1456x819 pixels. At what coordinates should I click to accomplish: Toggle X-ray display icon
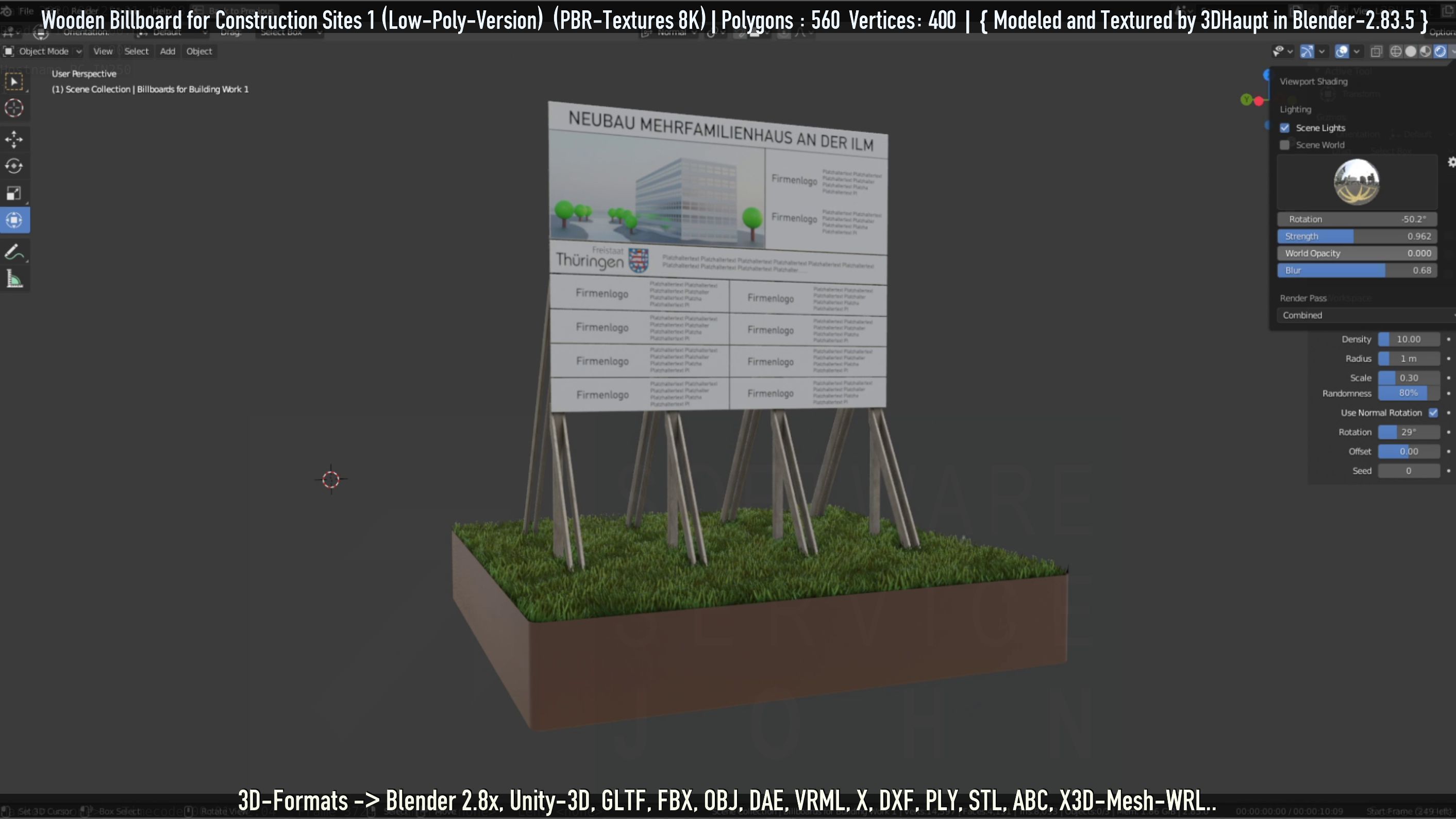coord(1376,52)
